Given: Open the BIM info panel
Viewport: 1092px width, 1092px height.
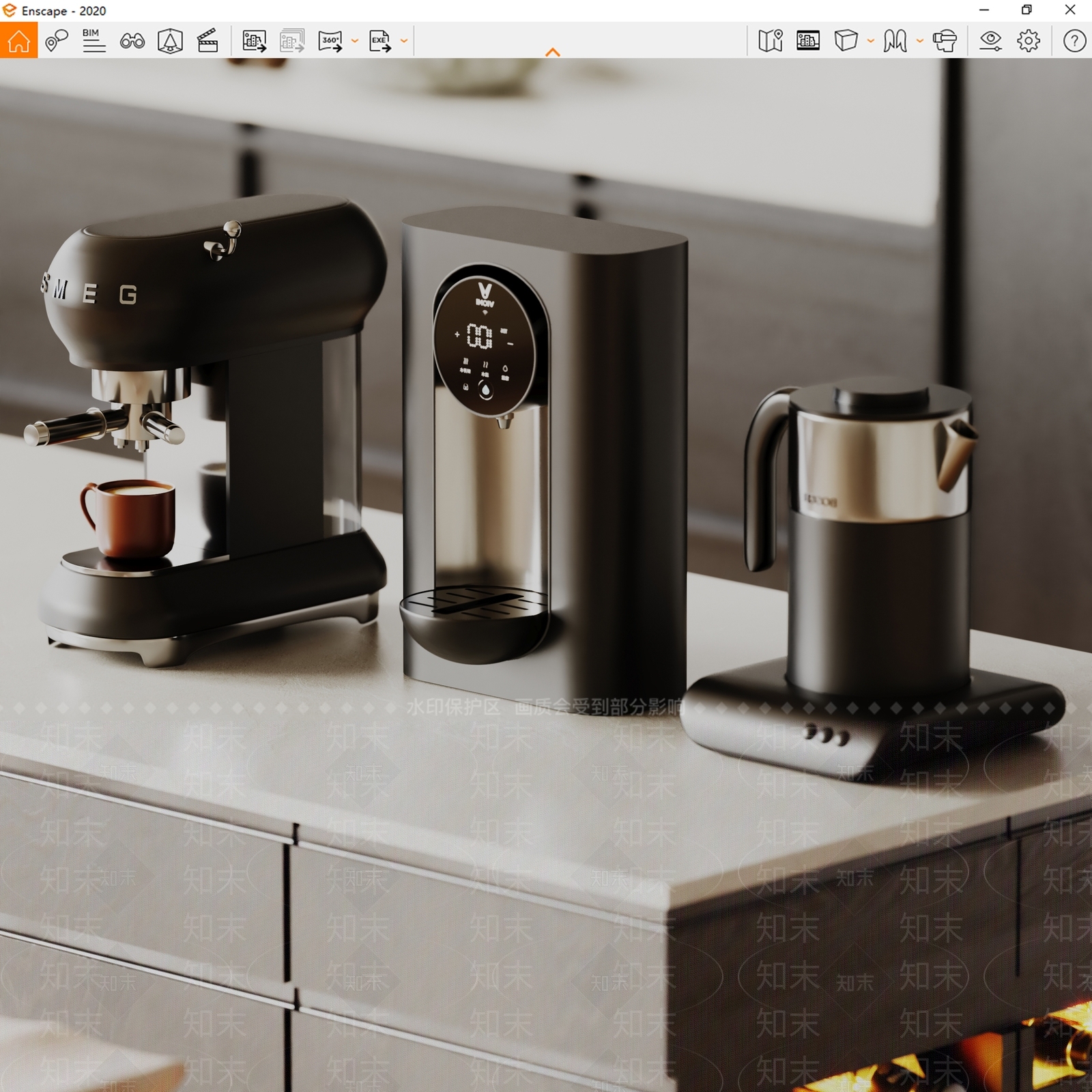Looking at the screenshot, I should pos(94,41).
